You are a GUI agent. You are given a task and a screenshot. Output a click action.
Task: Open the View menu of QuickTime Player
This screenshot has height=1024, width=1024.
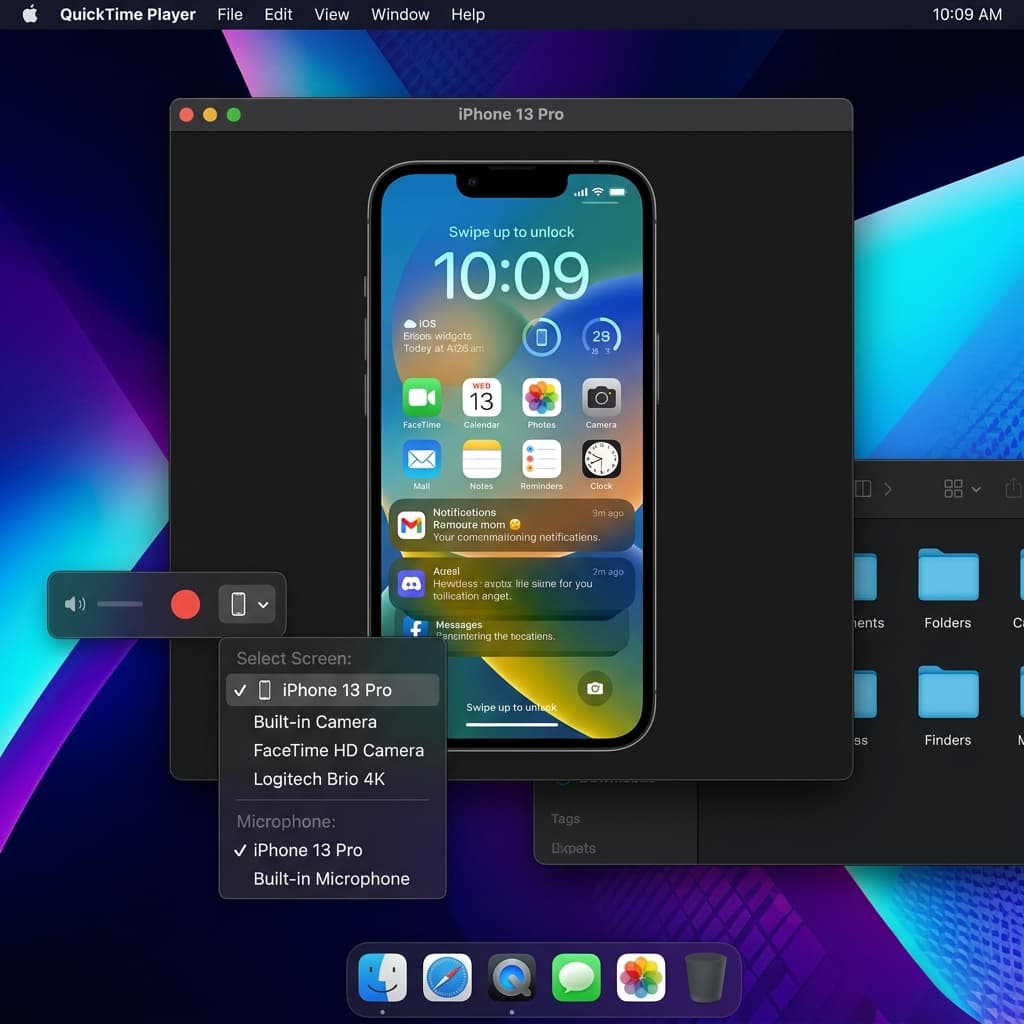(331, 14)
